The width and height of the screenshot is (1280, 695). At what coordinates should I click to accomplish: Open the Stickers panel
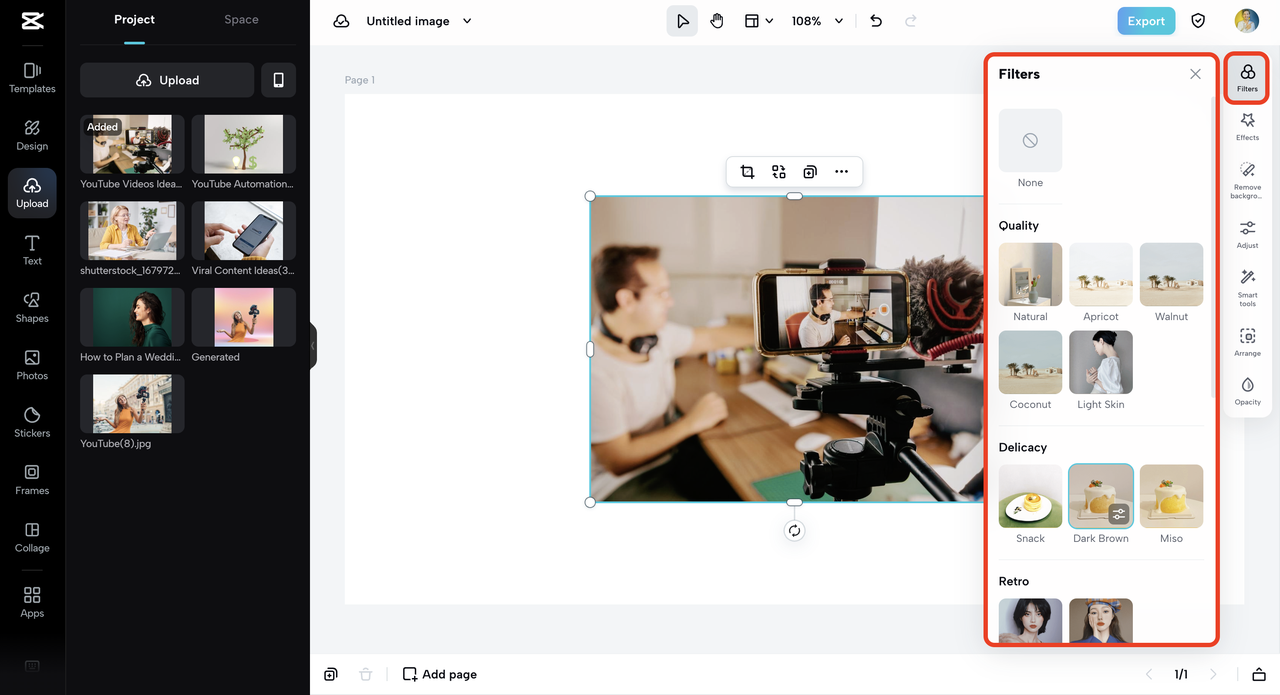(x=32, y=422)
